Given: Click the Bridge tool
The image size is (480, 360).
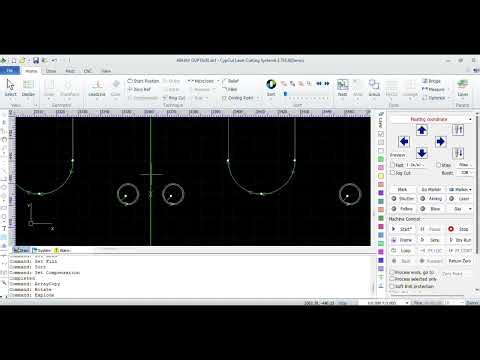Looking at the screenshot, I should (x=432, y=81).
